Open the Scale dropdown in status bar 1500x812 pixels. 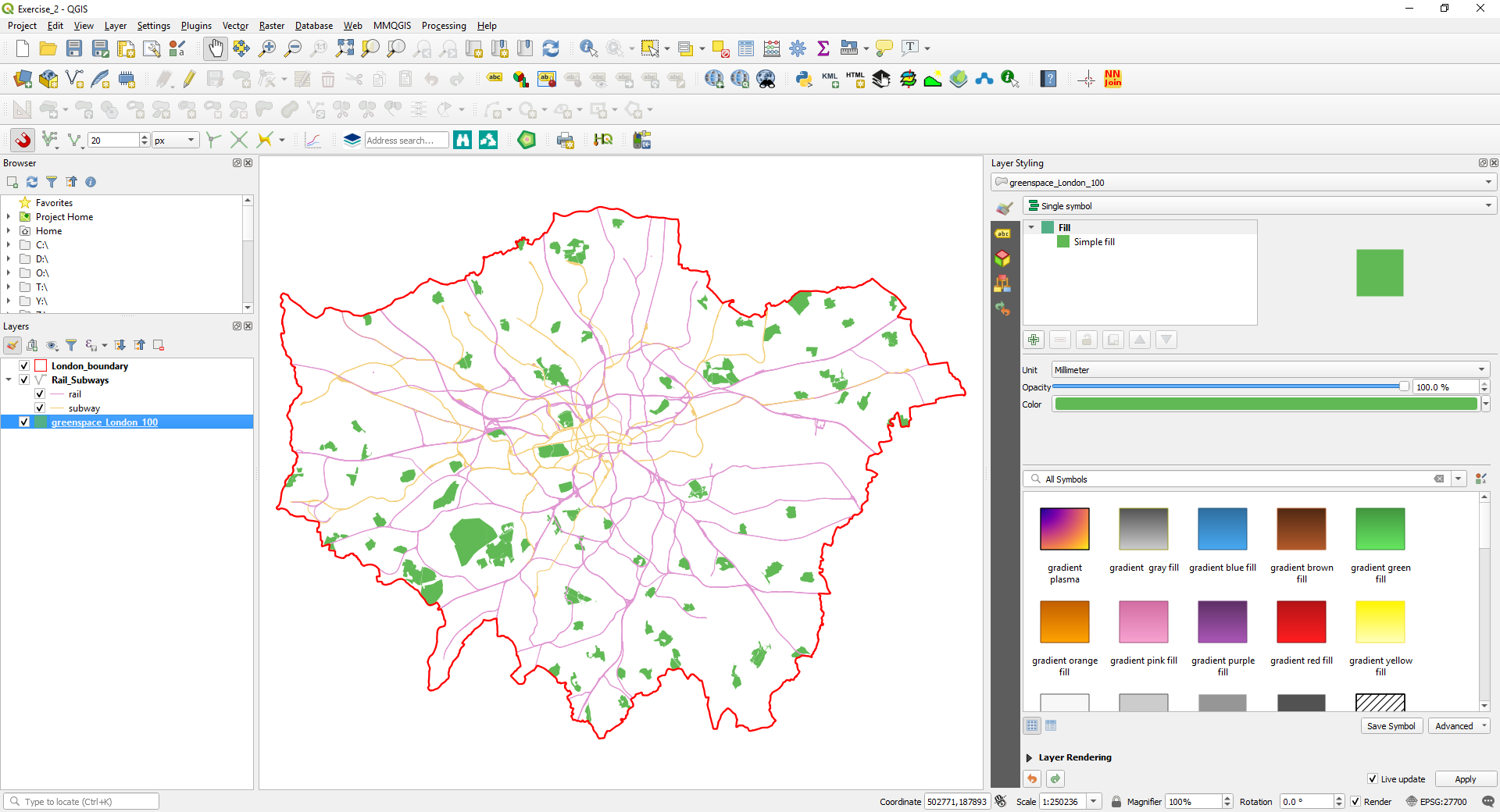pyautogui.click(x=1095, y=802)
